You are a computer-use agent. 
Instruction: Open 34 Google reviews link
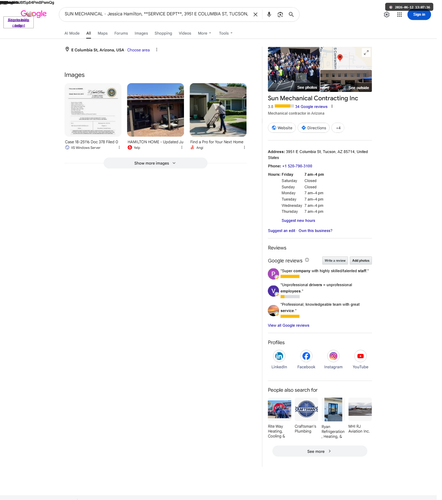(x=311, y=107)
